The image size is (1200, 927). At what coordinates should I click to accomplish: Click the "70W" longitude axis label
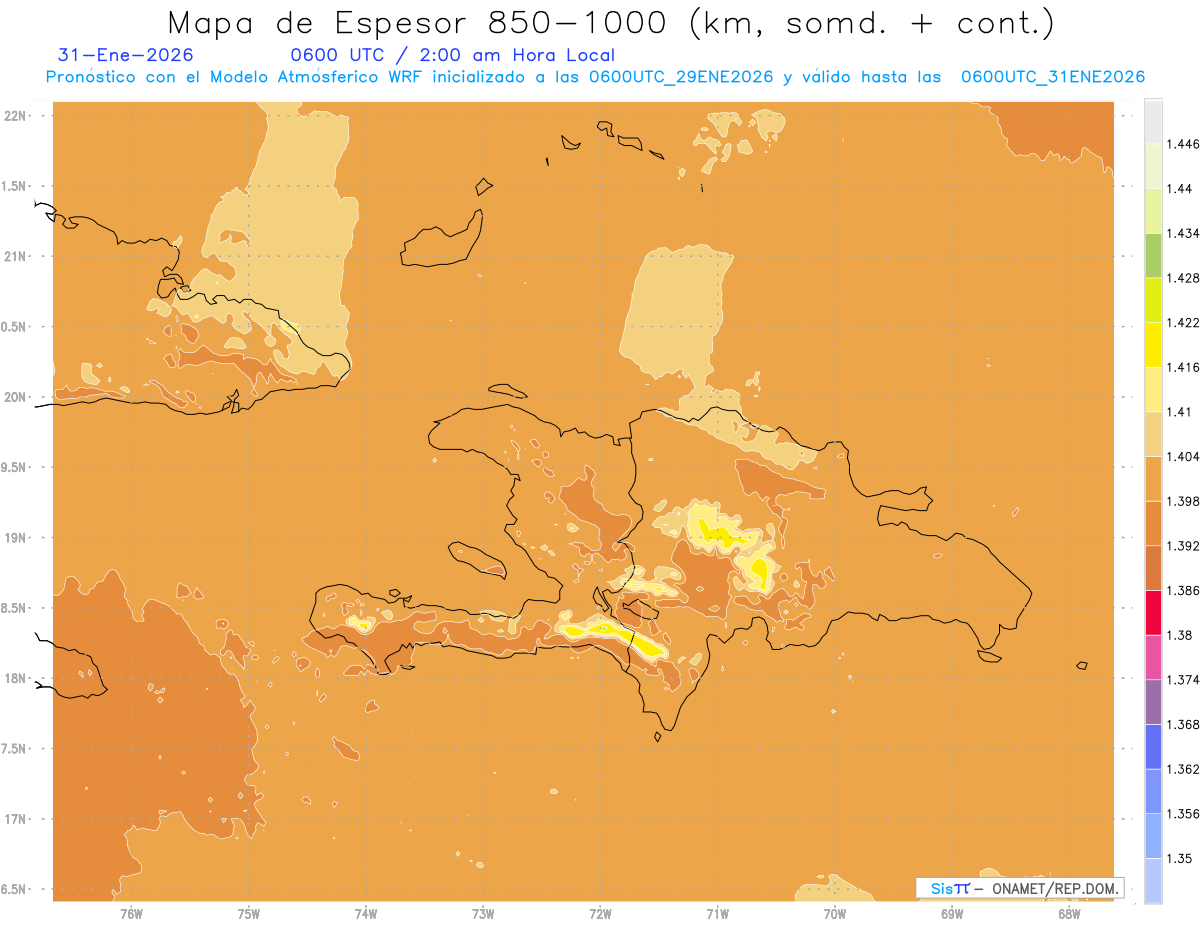[x=835, y=913]
